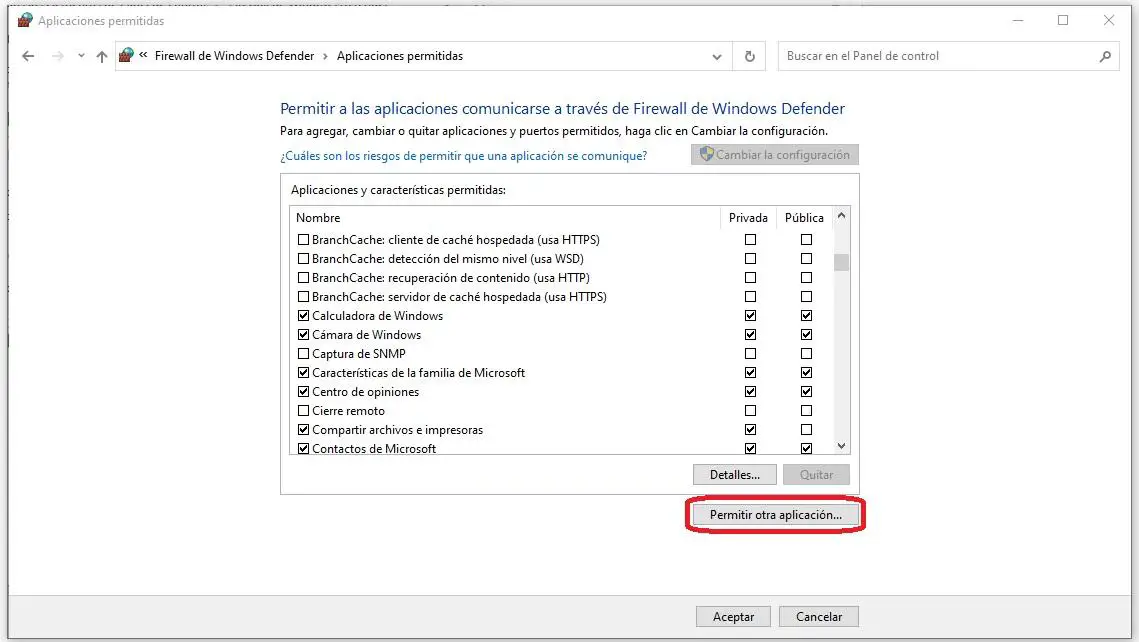The height and width of the screenshot is (642, 1139).
Task: Click the window title bar firewall icon
Action: [x=25, y=20]
